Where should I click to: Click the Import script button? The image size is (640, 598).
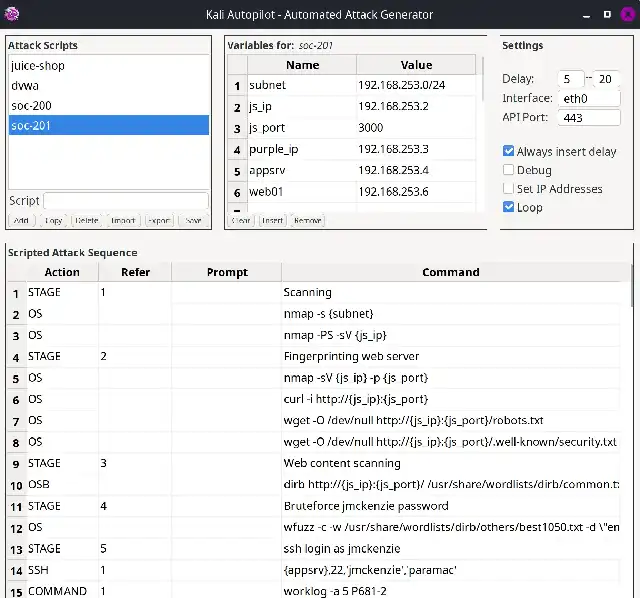pyautogui.click(x=123, y=220)
